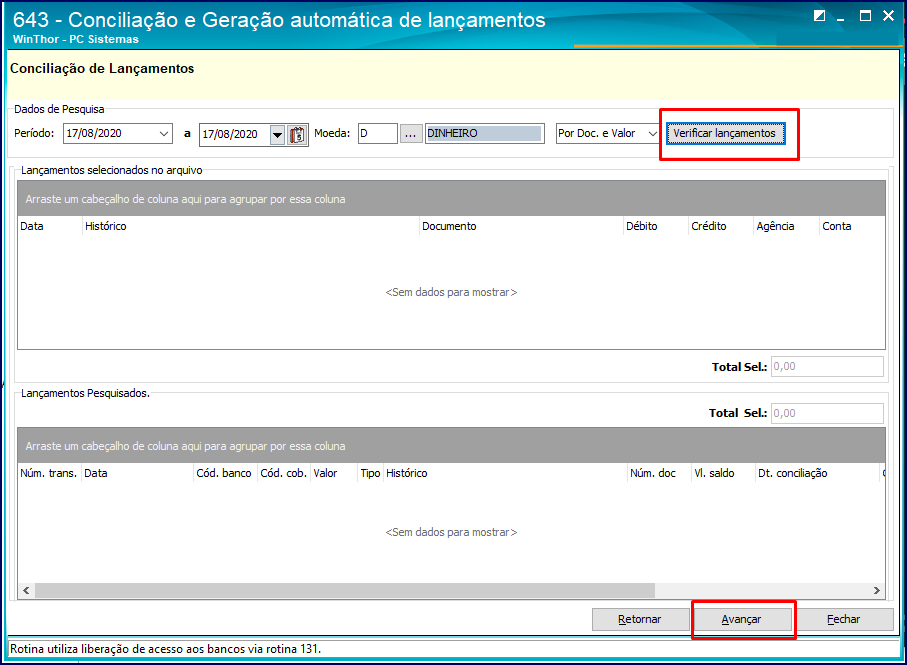The image size is (907, 665).
Task: Click the horizontal scrollbar thumb in lower grid
Action: (x=345, y=590)
